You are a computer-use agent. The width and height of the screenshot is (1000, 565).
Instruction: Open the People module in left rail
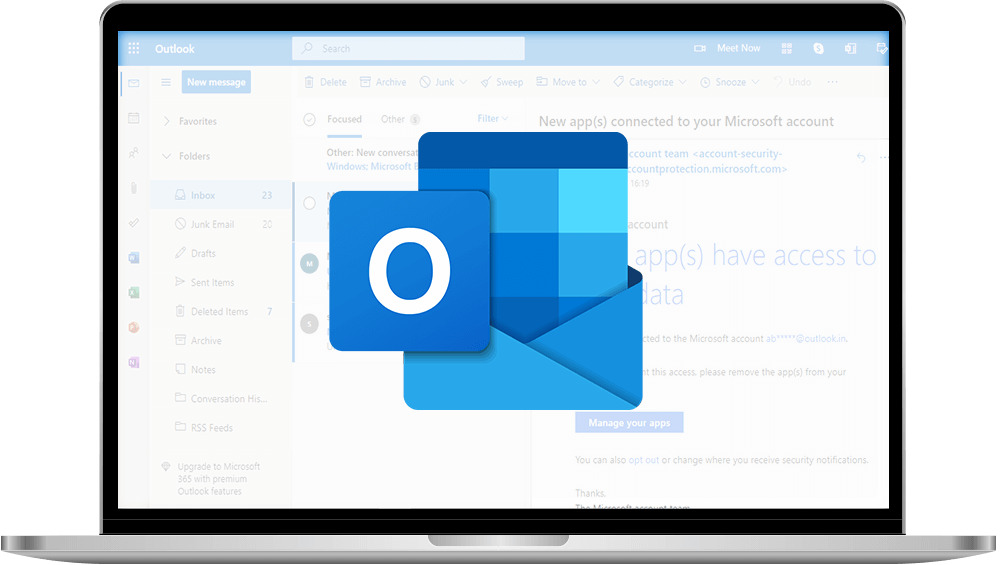tap(133, 153)
